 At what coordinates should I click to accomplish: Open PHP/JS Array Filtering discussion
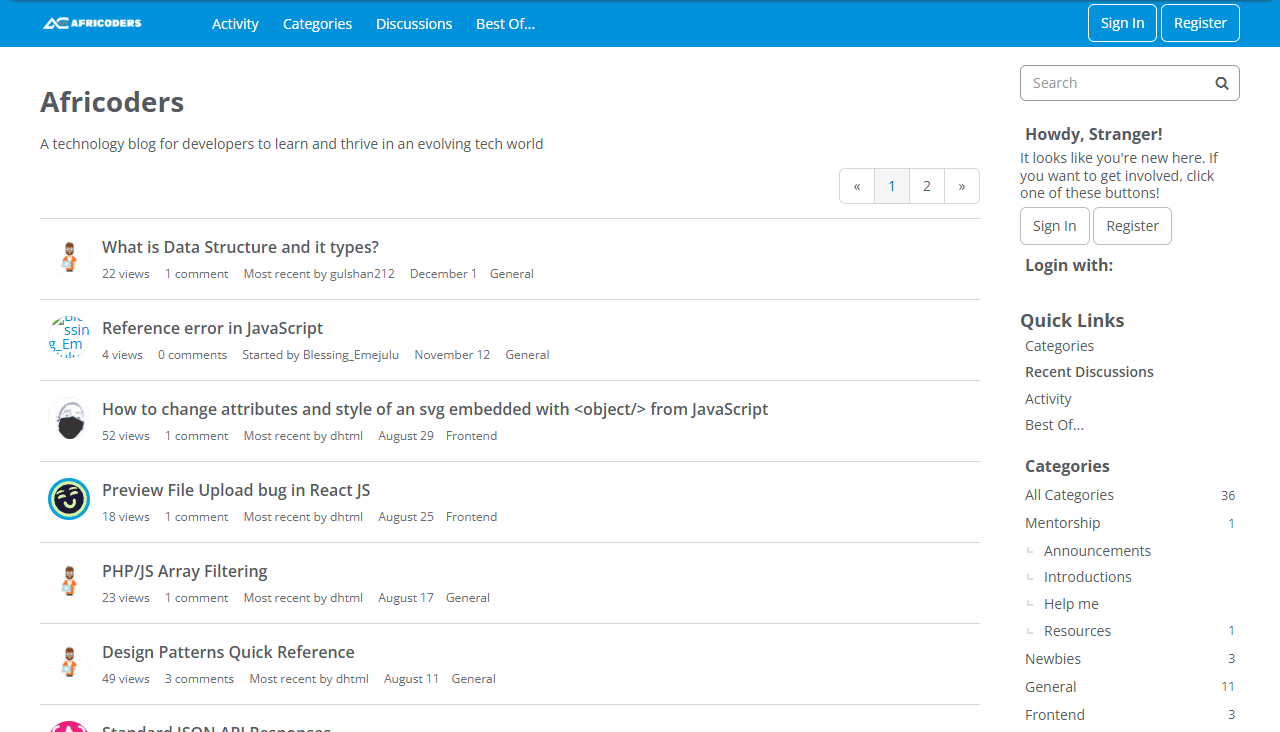tap(185, 571)
